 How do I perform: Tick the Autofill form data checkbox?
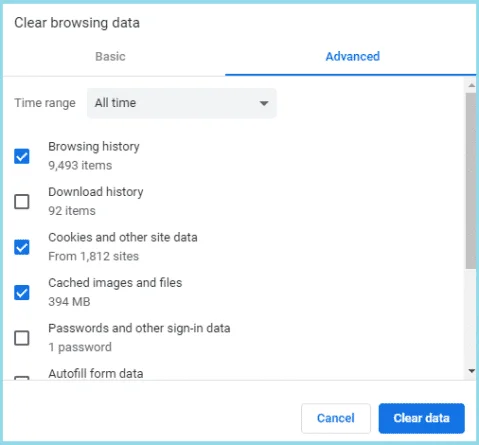coord(22,378)
